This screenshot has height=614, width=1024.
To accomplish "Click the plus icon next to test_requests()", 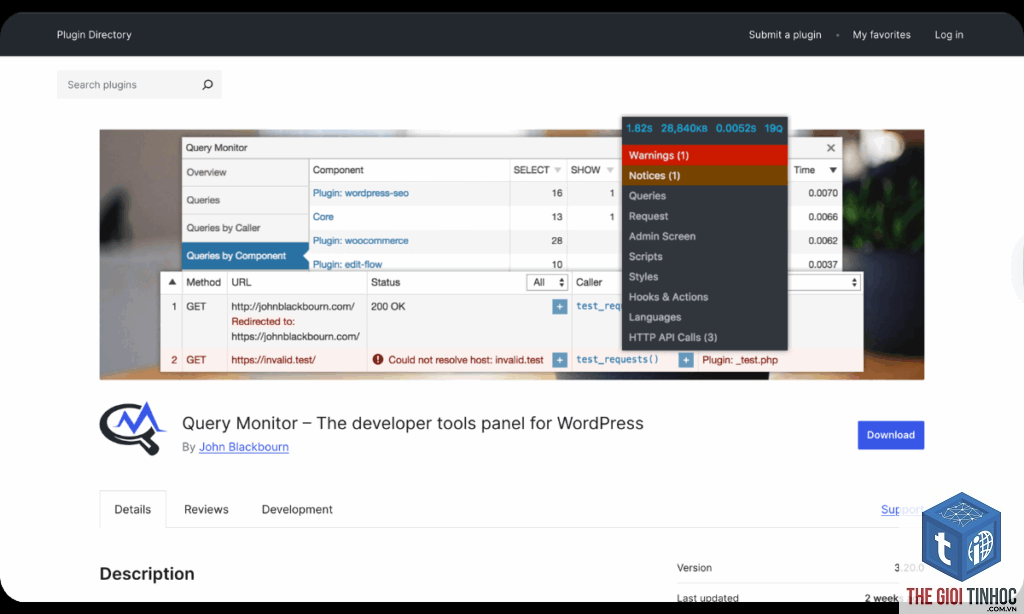I will (686, 360).
